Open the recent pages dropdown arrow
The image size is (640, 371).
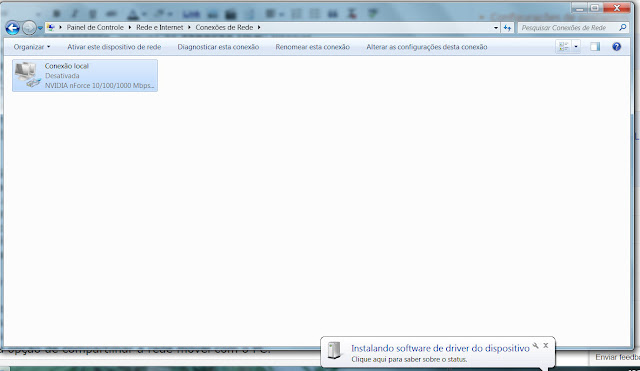[40, 28]
